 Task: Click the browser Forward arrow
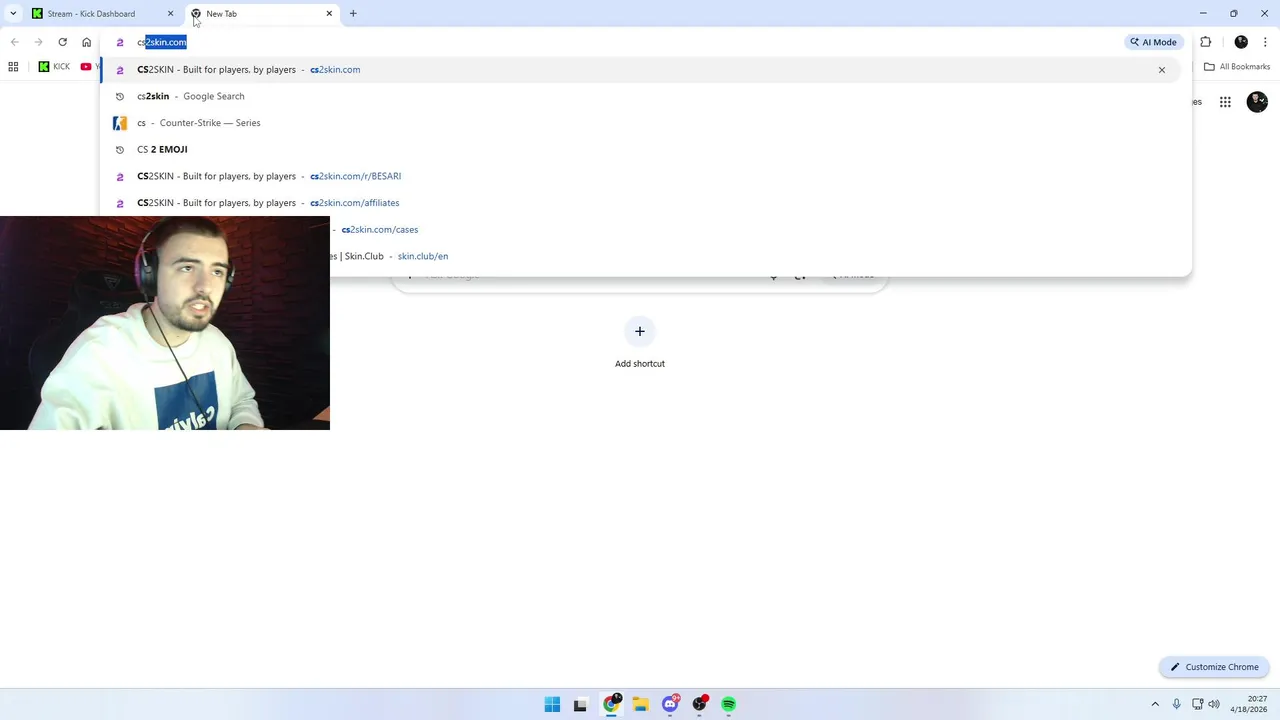coord(38,42)
